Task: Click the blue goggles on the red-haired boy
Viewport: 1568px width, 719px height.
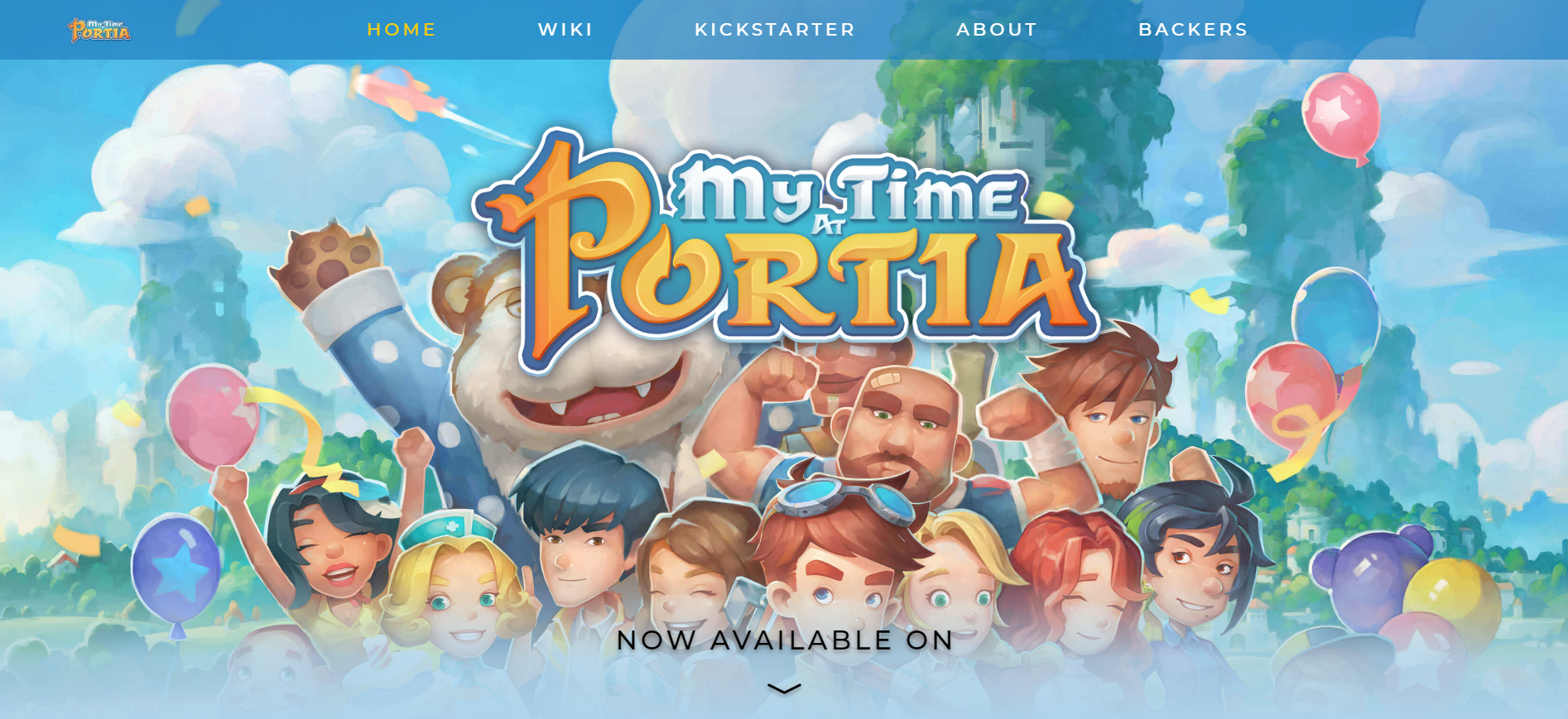Action: [844, 500]
